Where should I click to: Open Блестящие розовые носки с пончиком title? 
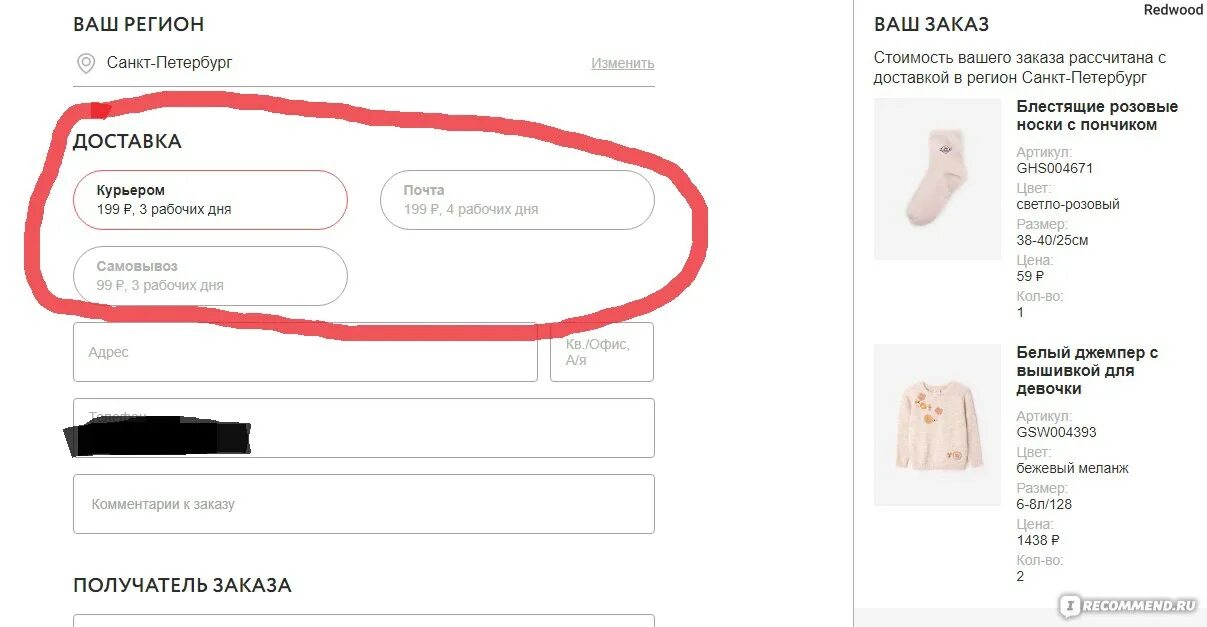[x=1097, y=116]
